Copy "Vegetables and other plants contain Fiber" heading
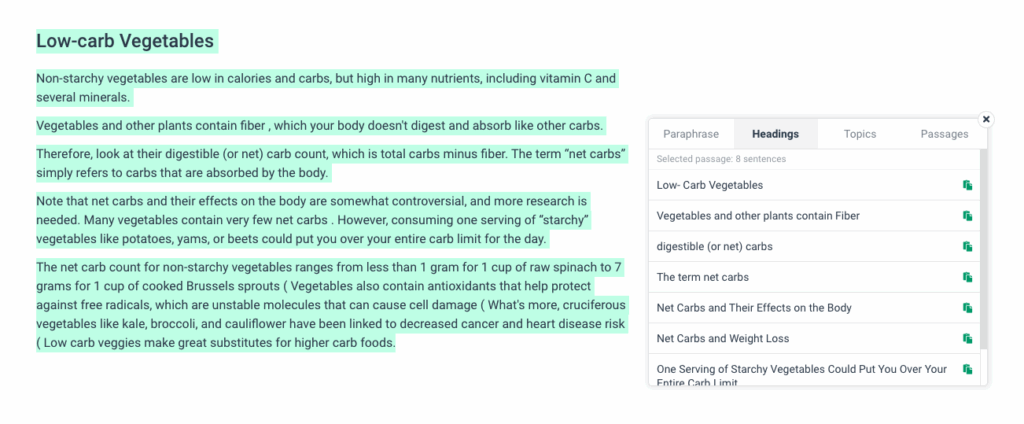 (x=968, y=216)
